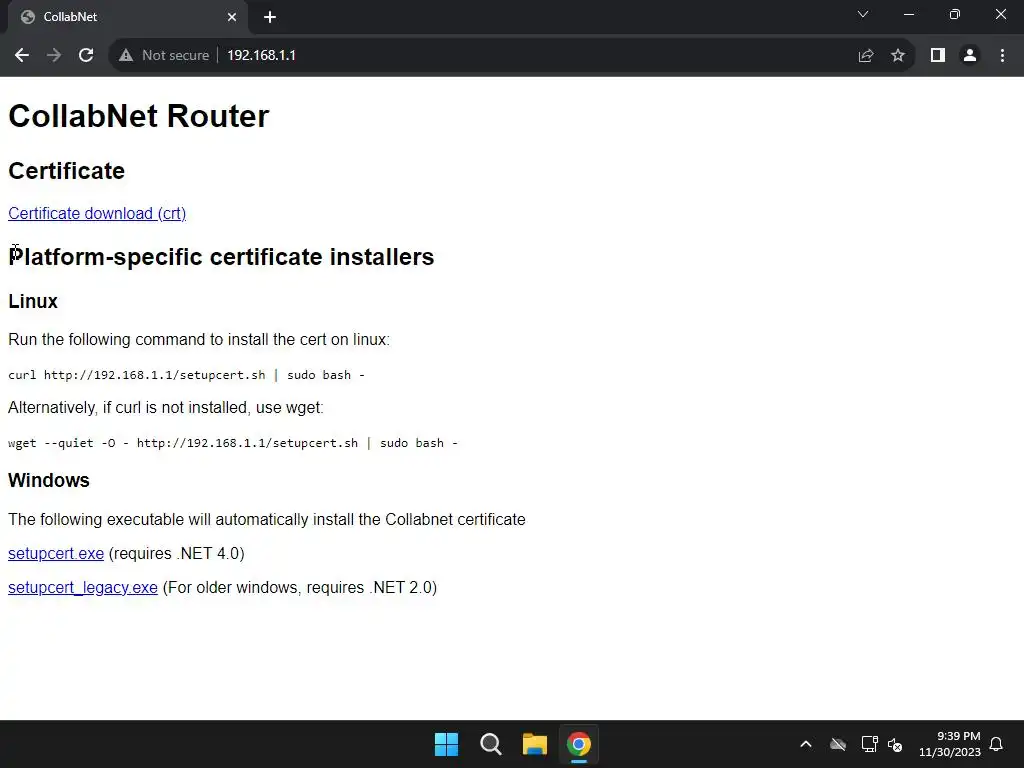Download setupcert_legacy.exe

(x=83, y=587)
